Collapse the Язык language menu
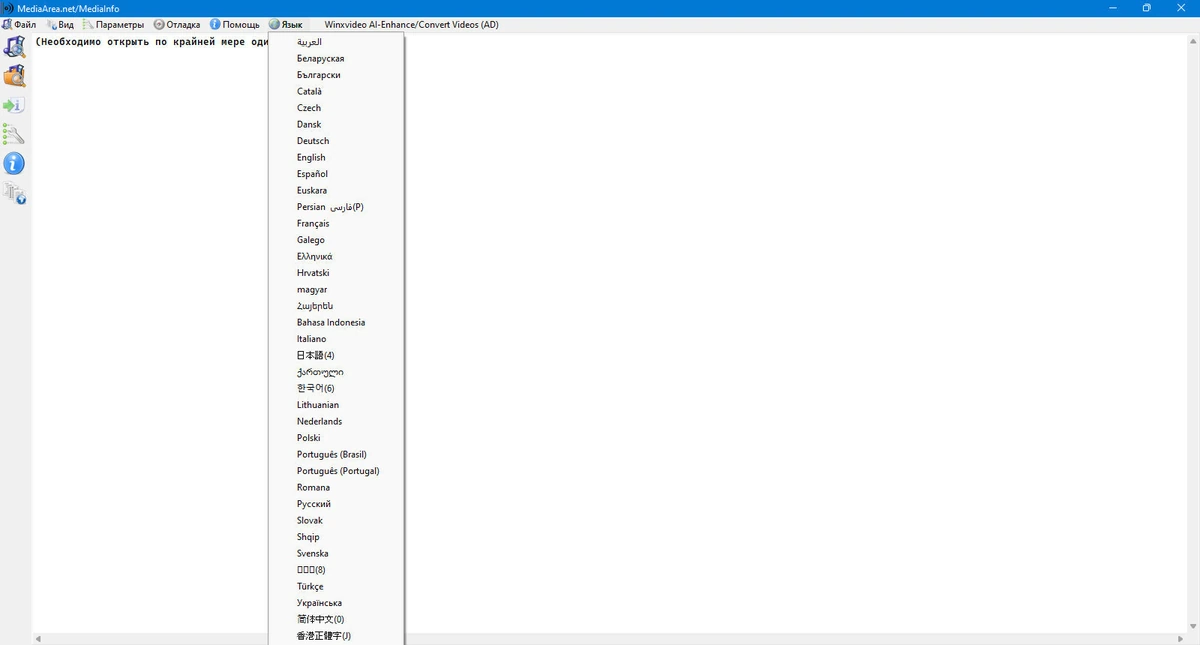Image resolution: width=1200 pixels, height=645 pixels. (286, 24)
